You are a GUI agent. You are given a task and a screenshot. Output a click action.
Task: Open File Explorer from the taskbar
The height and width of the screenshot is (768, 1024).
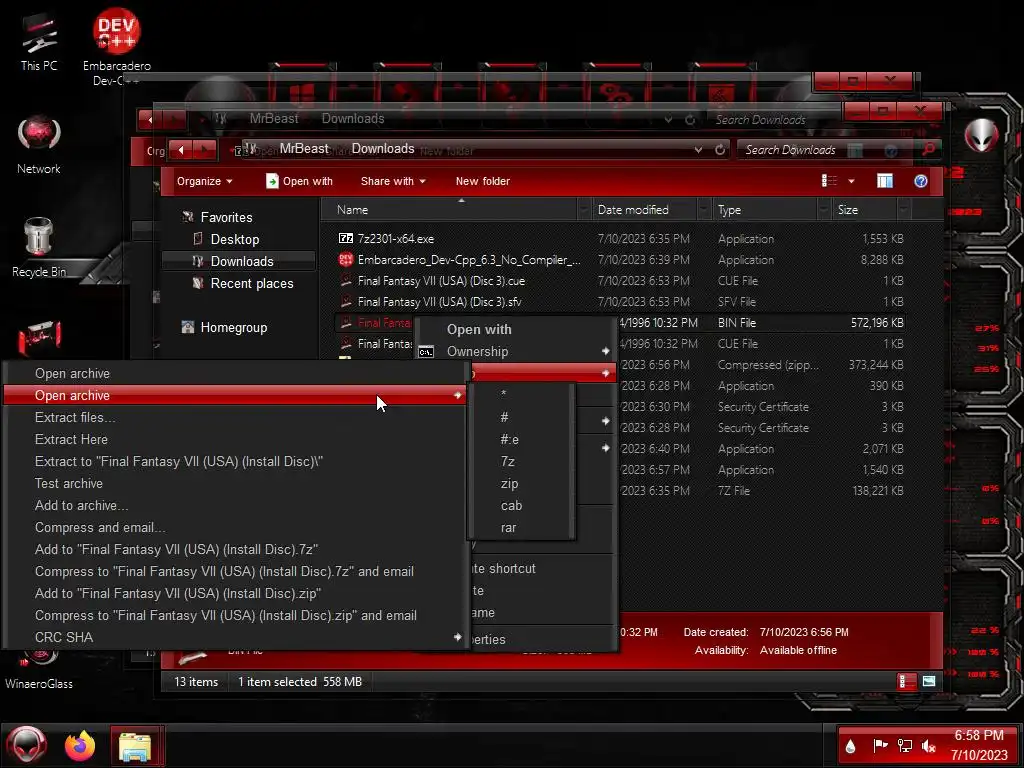click(x=135, y=746)
